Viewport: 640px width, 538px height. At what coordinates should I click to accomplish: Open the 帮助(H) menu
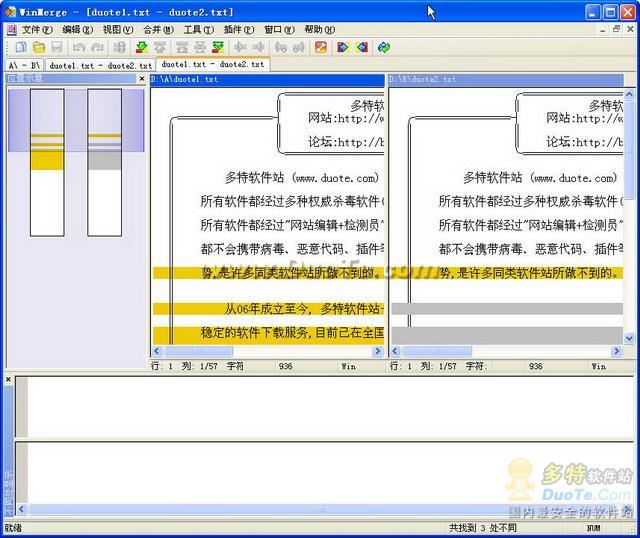pos(320,29)
